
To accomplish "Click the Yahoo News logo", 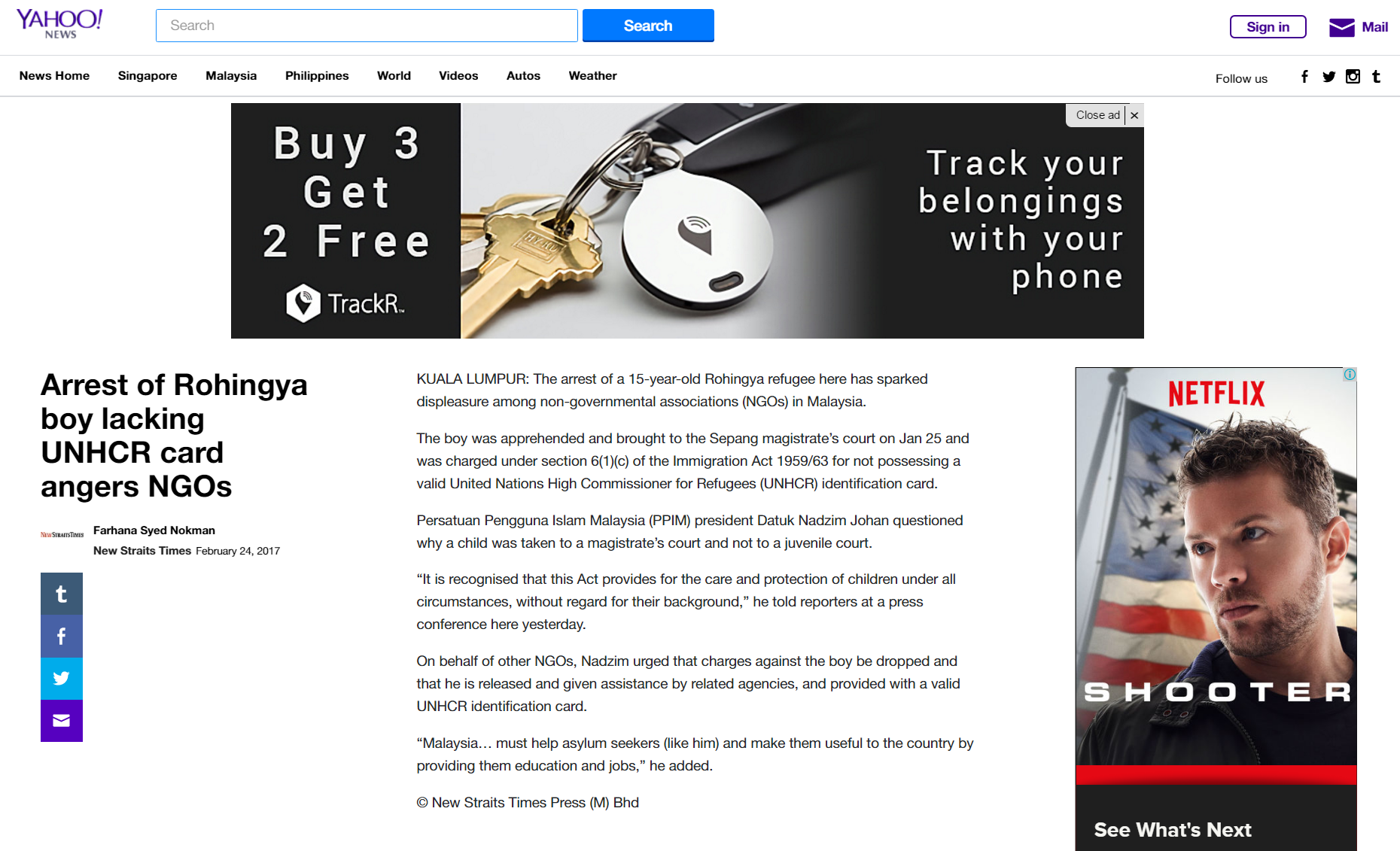I will click(x=59, y=24).
